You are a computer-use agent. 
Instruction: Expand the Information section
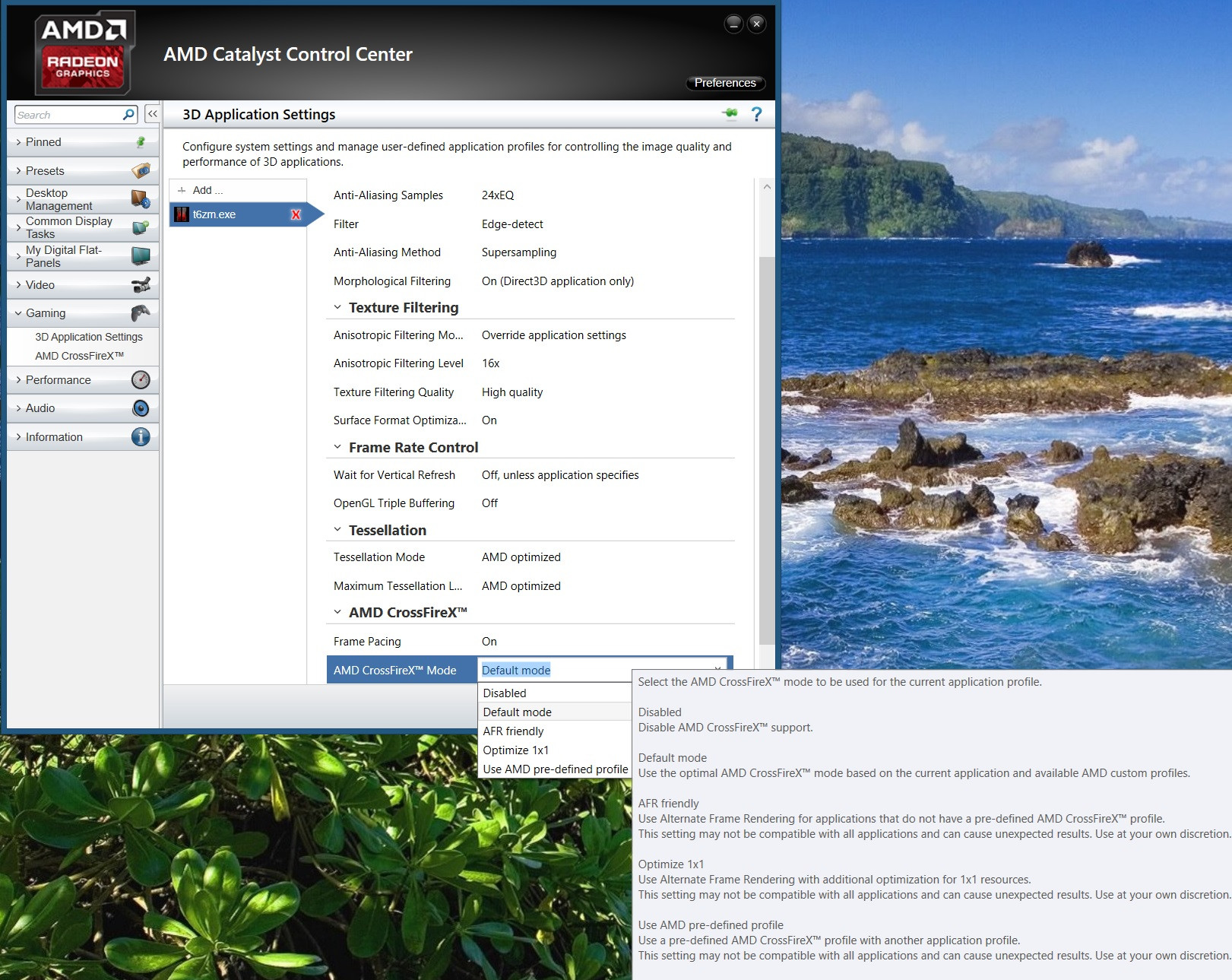click(x=18, y=436)
